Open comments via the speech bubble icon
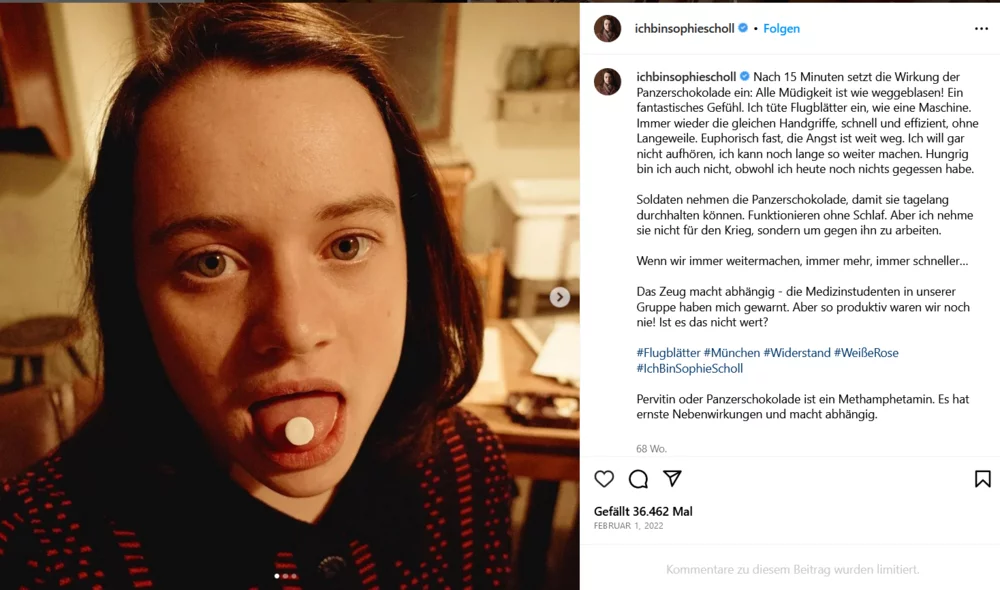 pos(638,479)
